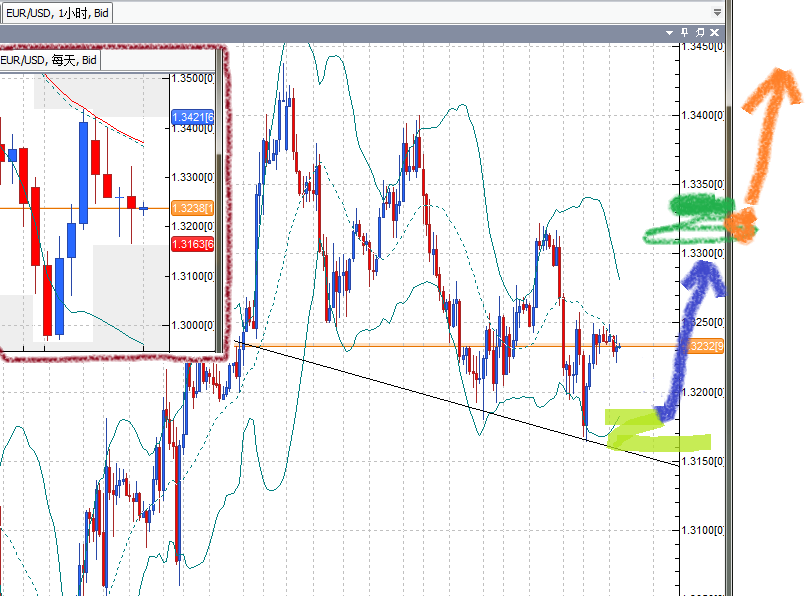Click the red 1.3163 price label
The width and height of the screenshot is (807, 596).
[192, 244]
